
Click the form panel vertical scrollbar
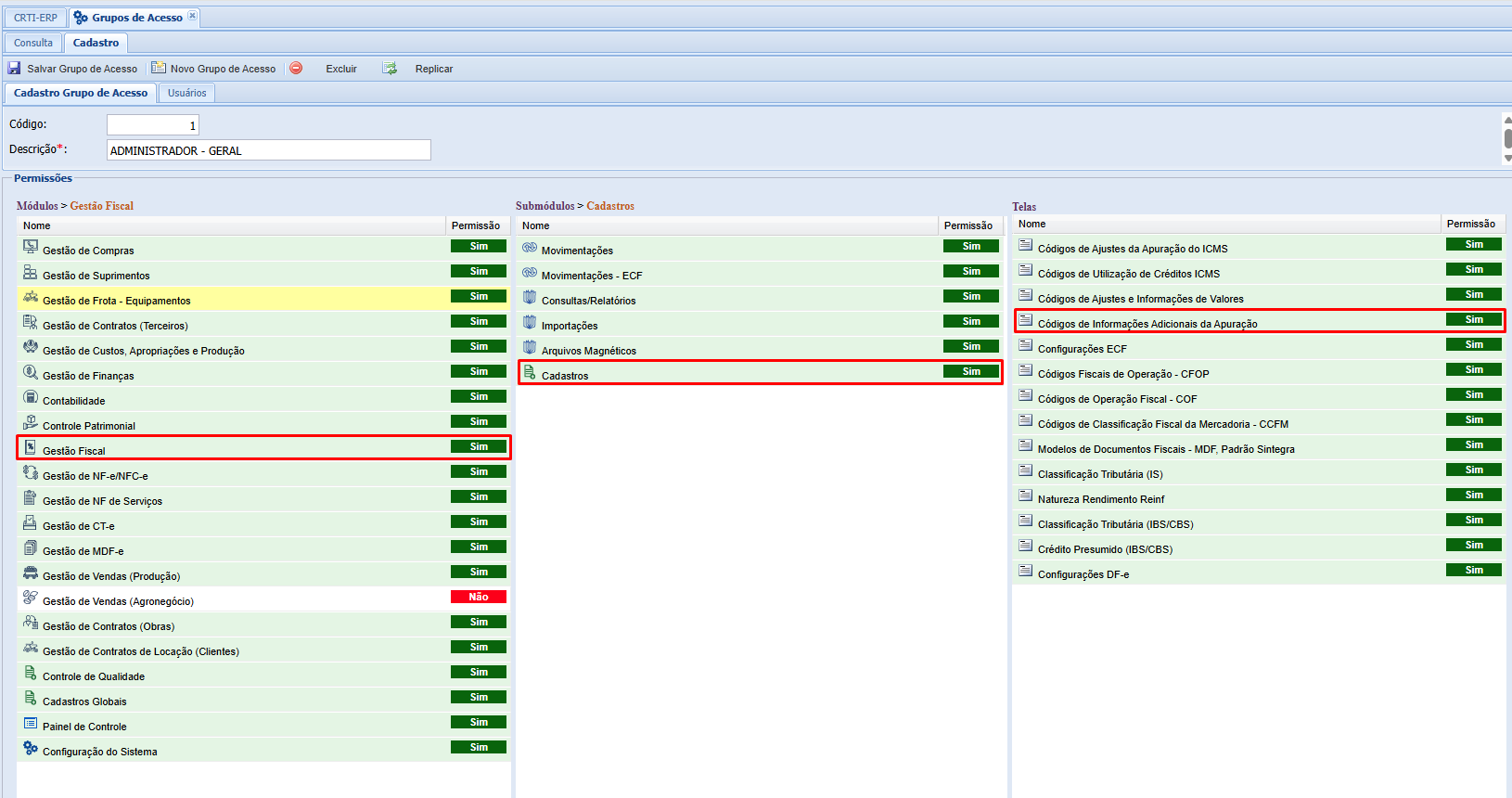[1507, 138]
